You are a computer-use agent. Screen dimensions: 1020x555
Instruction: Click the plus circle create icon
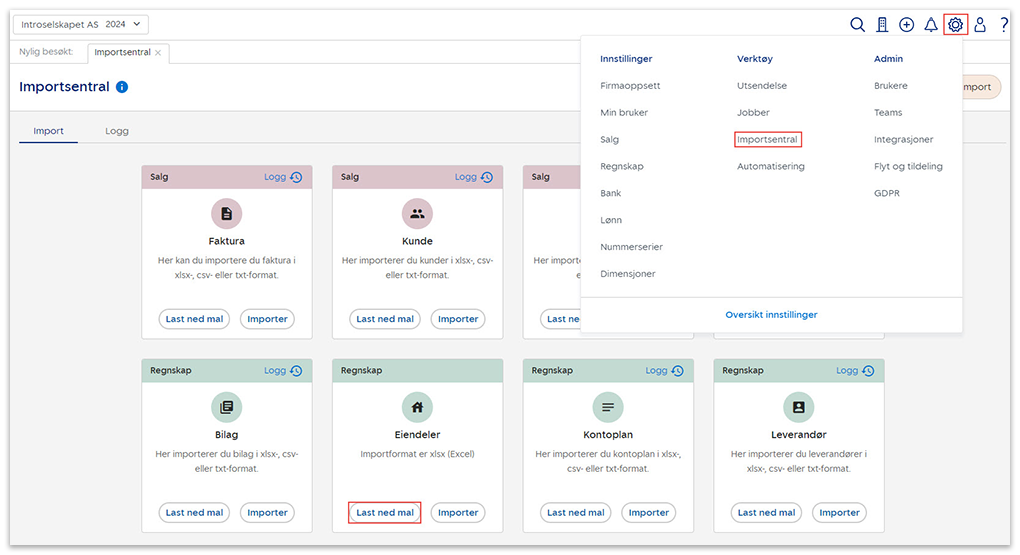[x=907, y=25]
